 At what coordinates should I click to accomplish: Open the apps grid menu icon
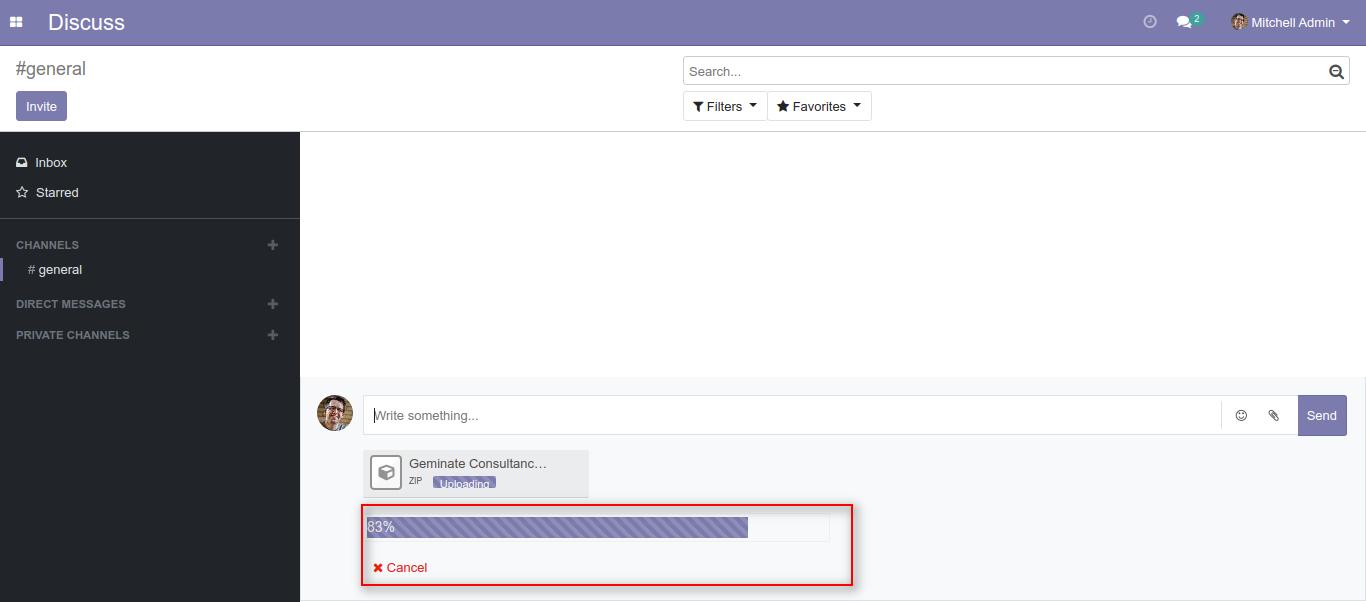click(16, 22)
